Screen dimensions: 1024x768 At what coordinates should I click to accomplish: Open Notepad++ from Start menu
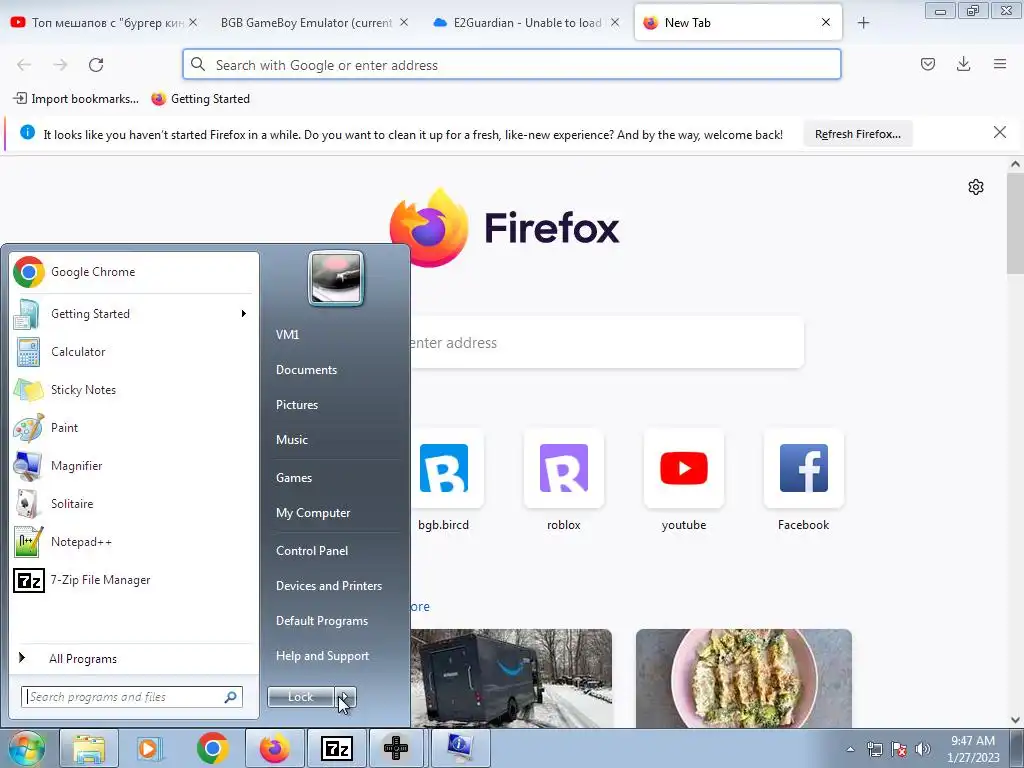click(x=133, y=542)
